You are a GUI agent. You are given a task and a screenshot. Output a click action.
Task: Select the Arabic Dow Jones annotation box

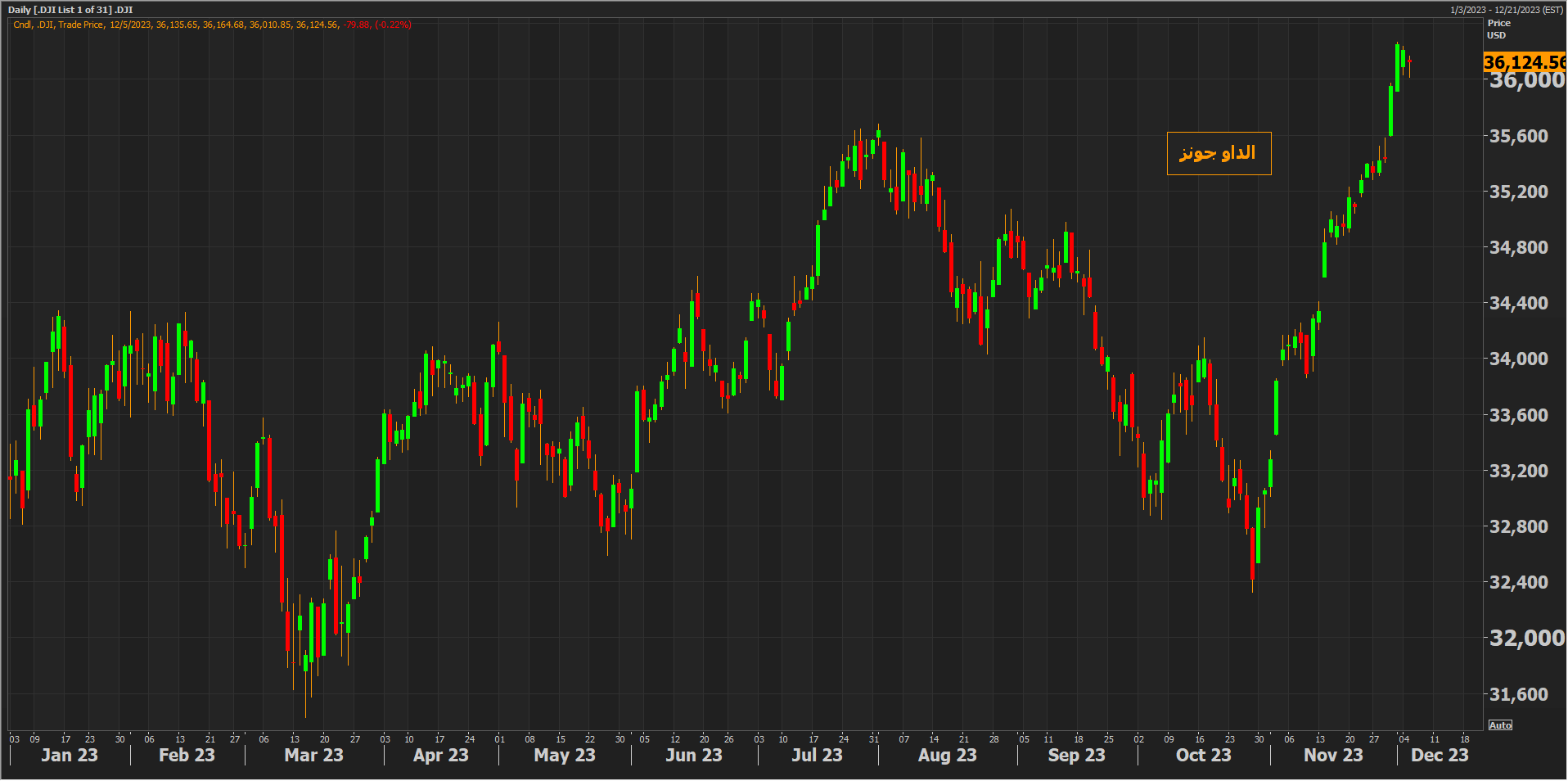[1218, 153]
